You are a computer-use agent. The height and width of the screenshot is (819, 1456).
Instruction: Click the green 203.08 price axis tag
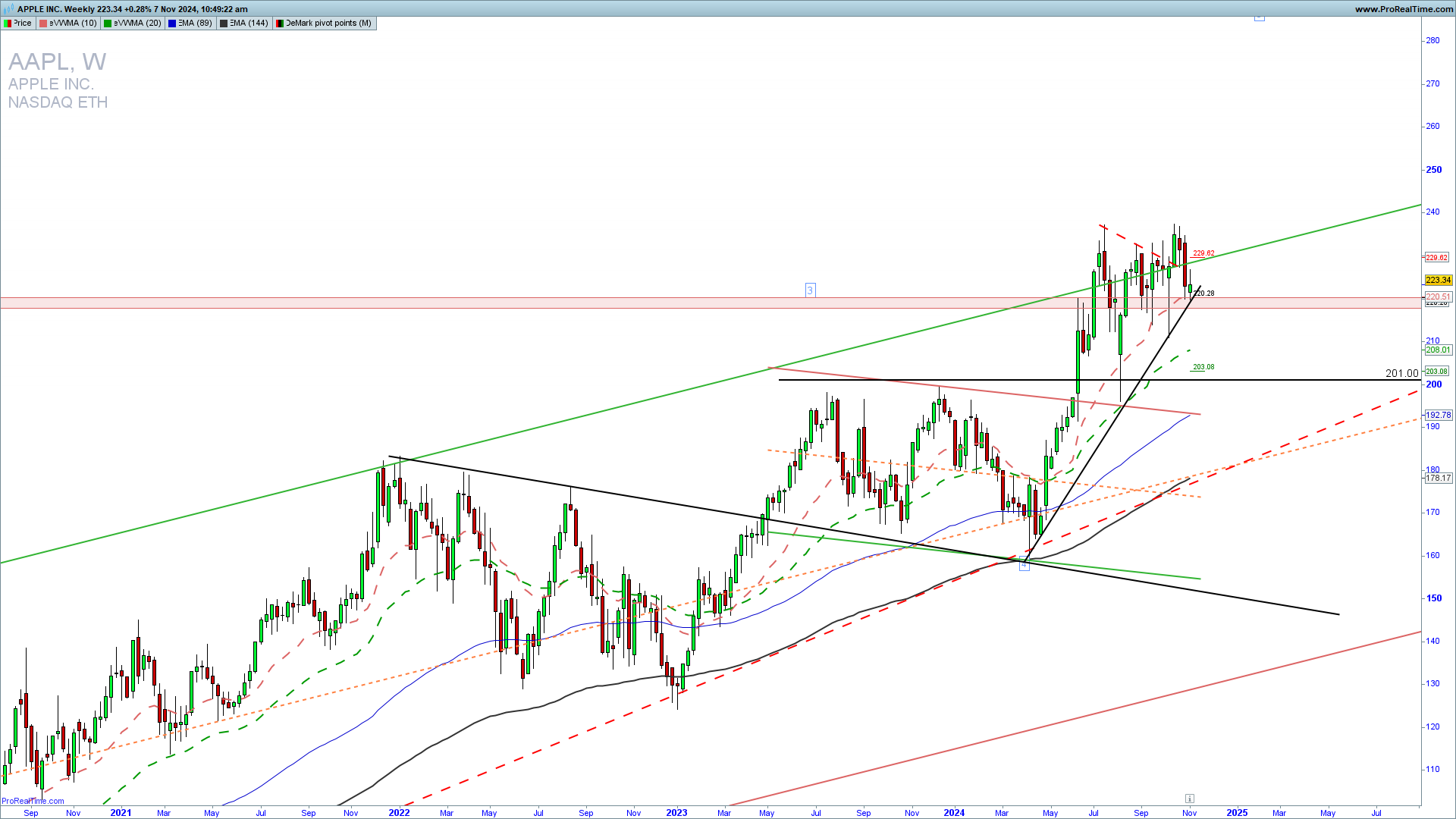coord(1437,372)
